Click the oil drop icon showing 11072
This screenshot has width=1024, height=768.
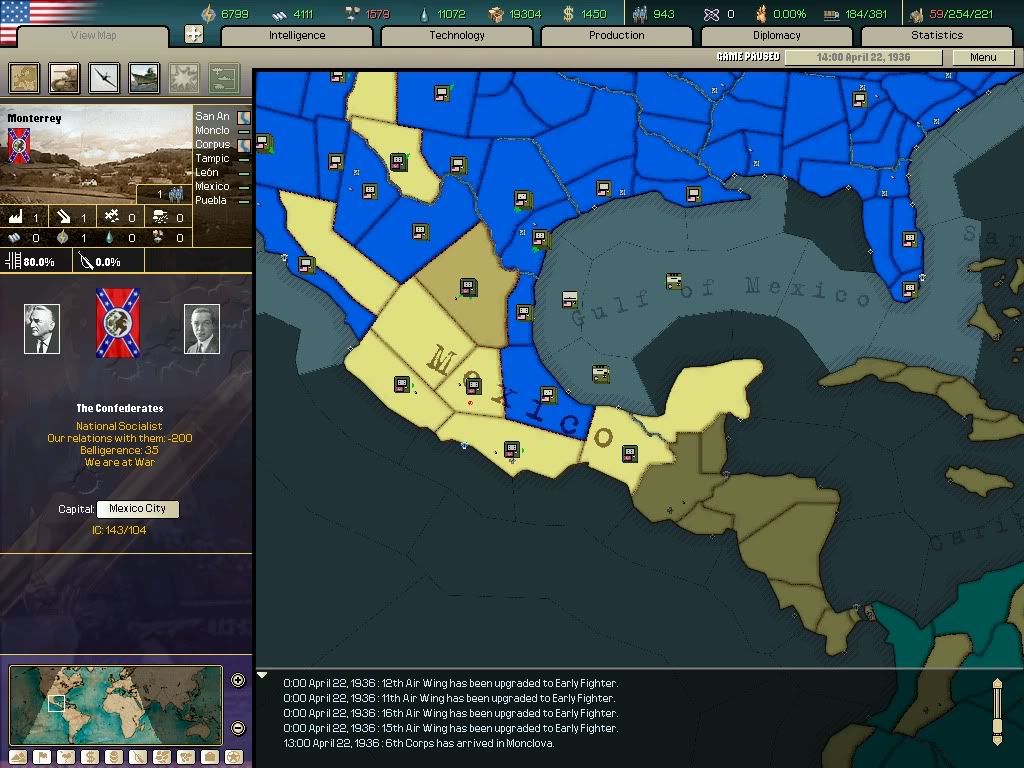click(x=424, y=14)
